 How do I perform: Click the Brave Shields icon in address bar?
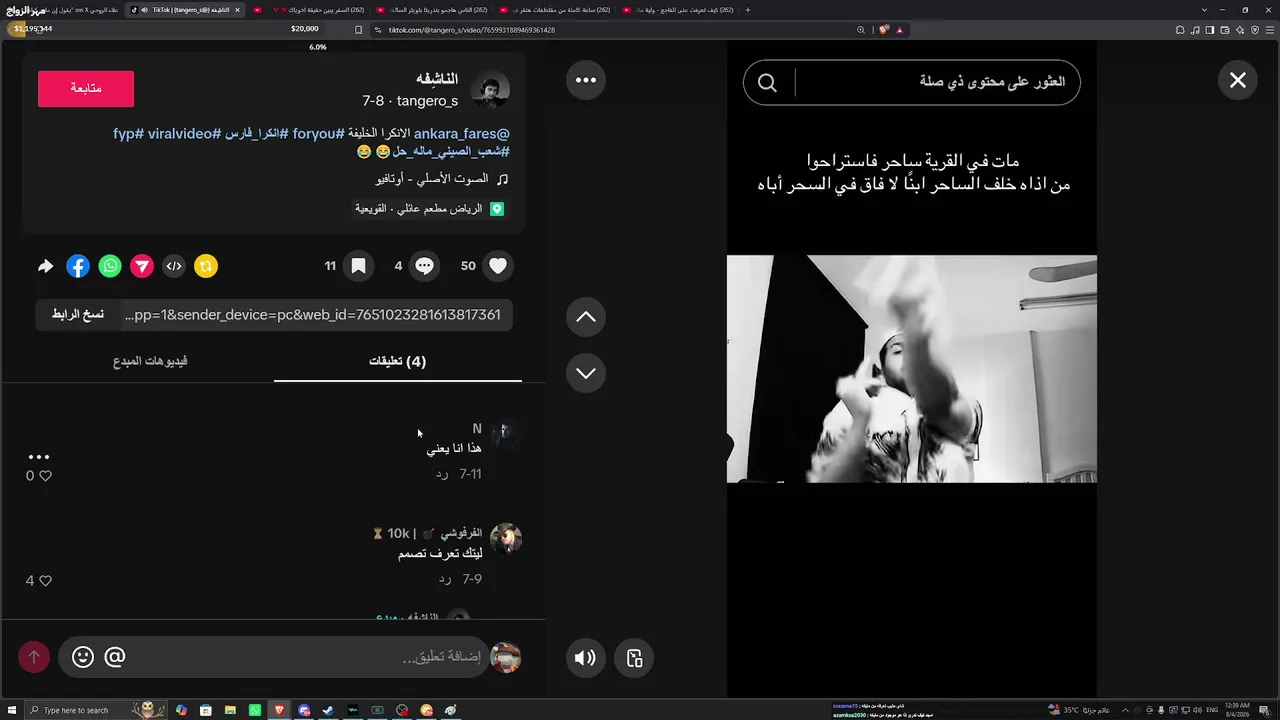coord(883,30)
